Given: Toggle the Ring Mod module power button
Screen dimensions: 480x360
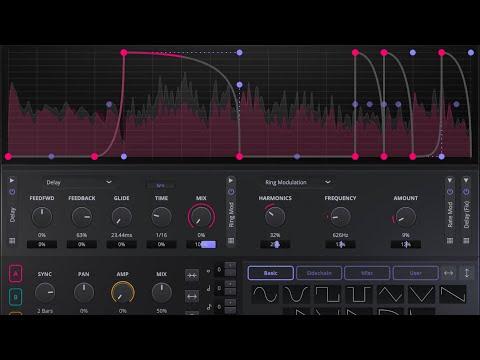Looking at the screenshot, I should pos(231,192).
